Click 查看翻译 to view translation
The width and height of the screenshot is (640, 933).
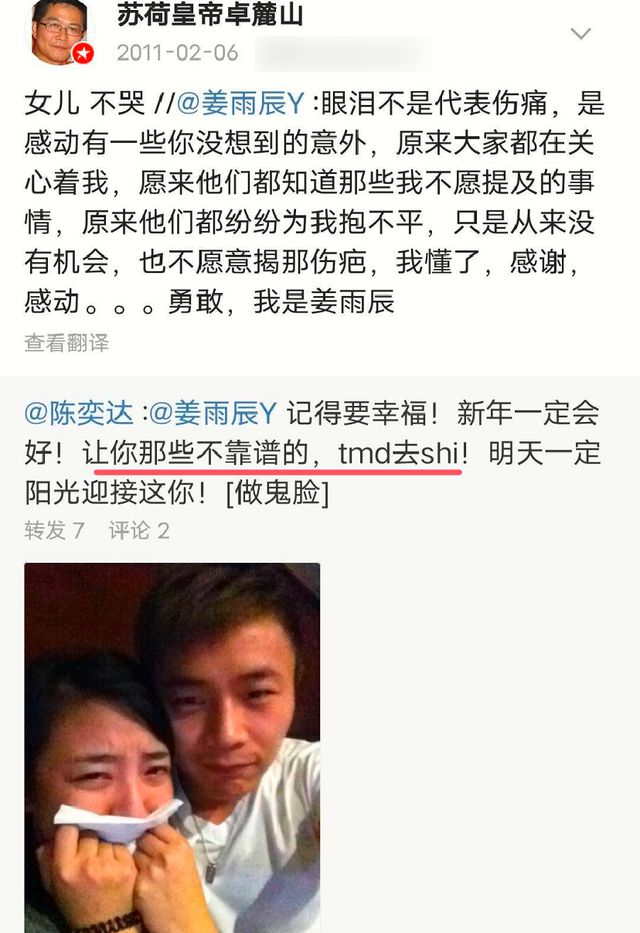coord(67,343)
